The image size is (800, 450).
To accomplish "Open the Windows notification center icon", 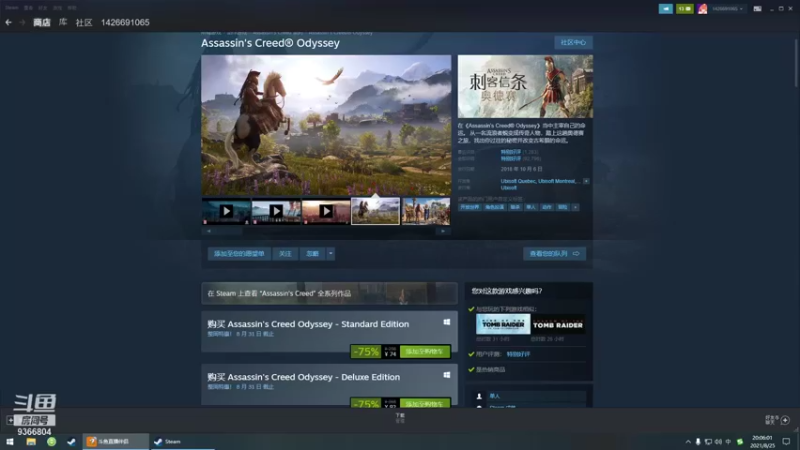I will click(786, 442).
